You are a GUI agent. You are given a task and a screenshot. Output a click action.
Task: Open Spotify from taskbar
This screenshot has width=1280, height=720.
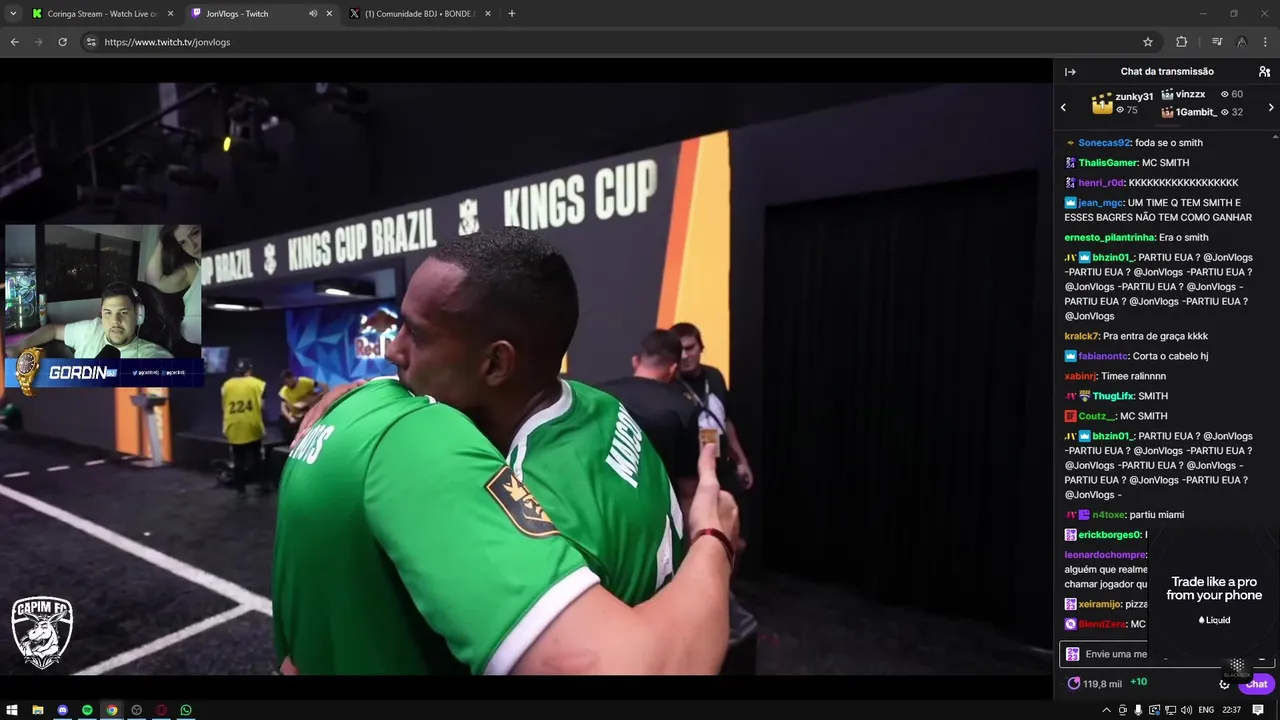(87, 710)
